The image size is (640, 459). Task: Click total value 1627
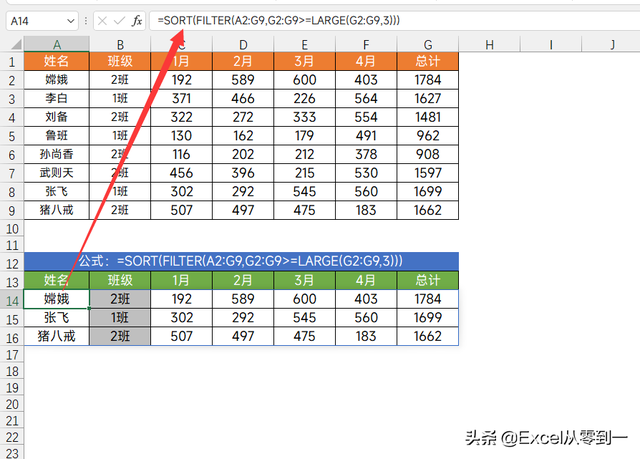(428, 98)
